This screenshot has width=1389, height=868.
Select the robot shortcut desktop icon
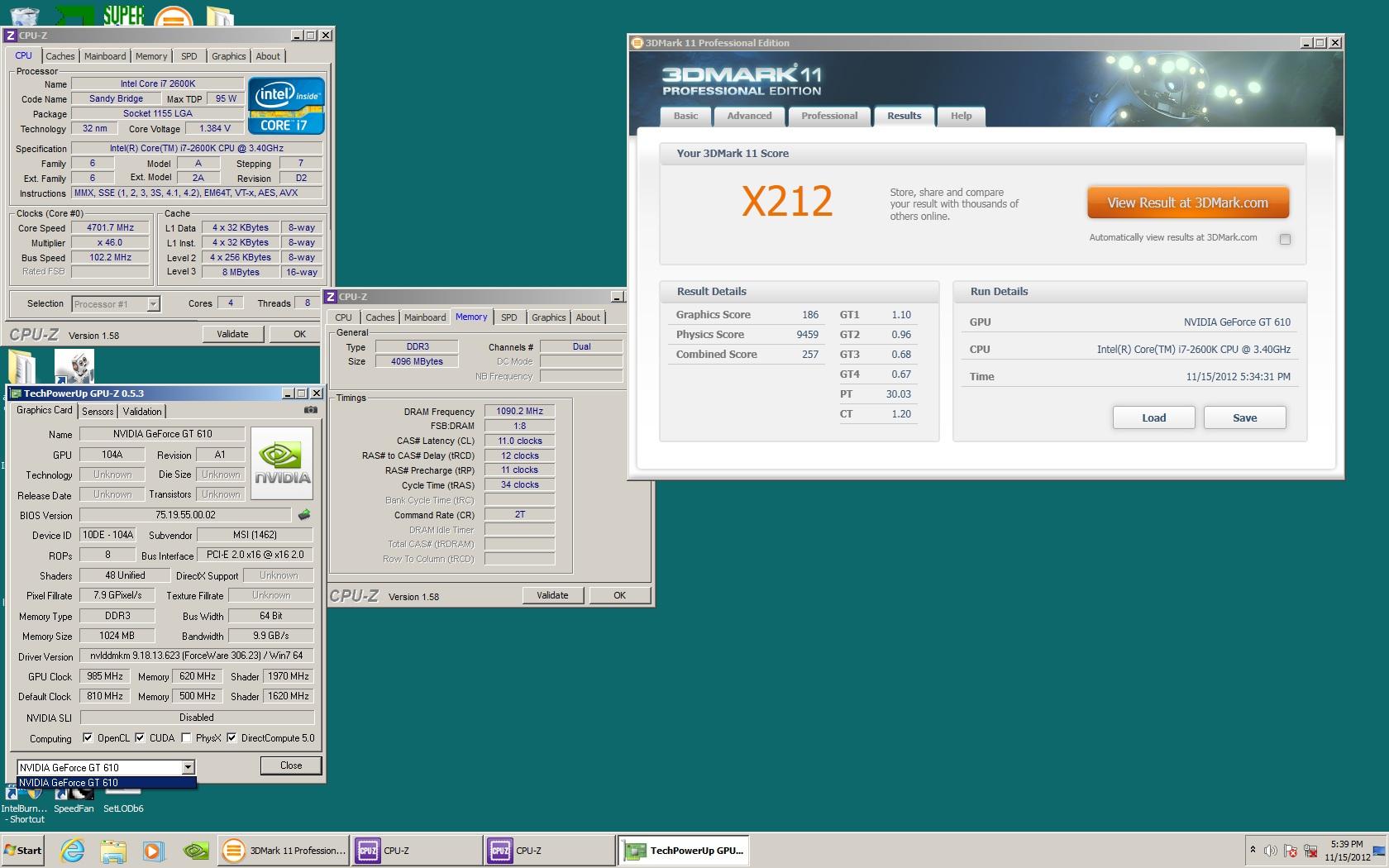pyautogui.click(x=74, y=366)
